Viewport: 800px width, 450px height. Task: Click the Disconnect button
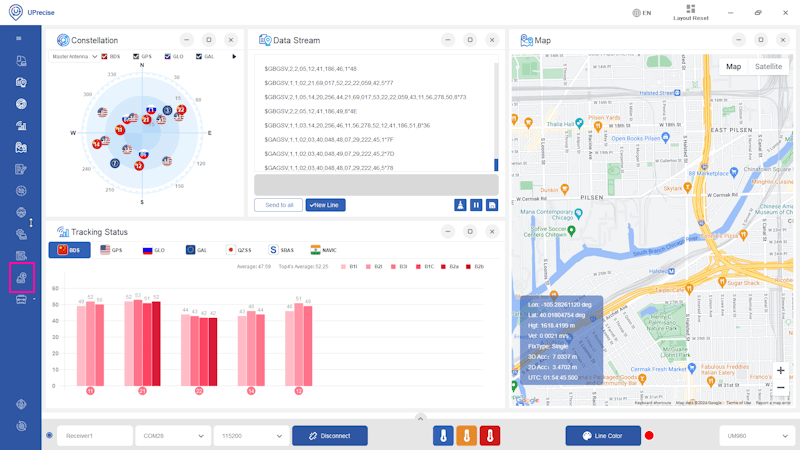tap(330, 436)
